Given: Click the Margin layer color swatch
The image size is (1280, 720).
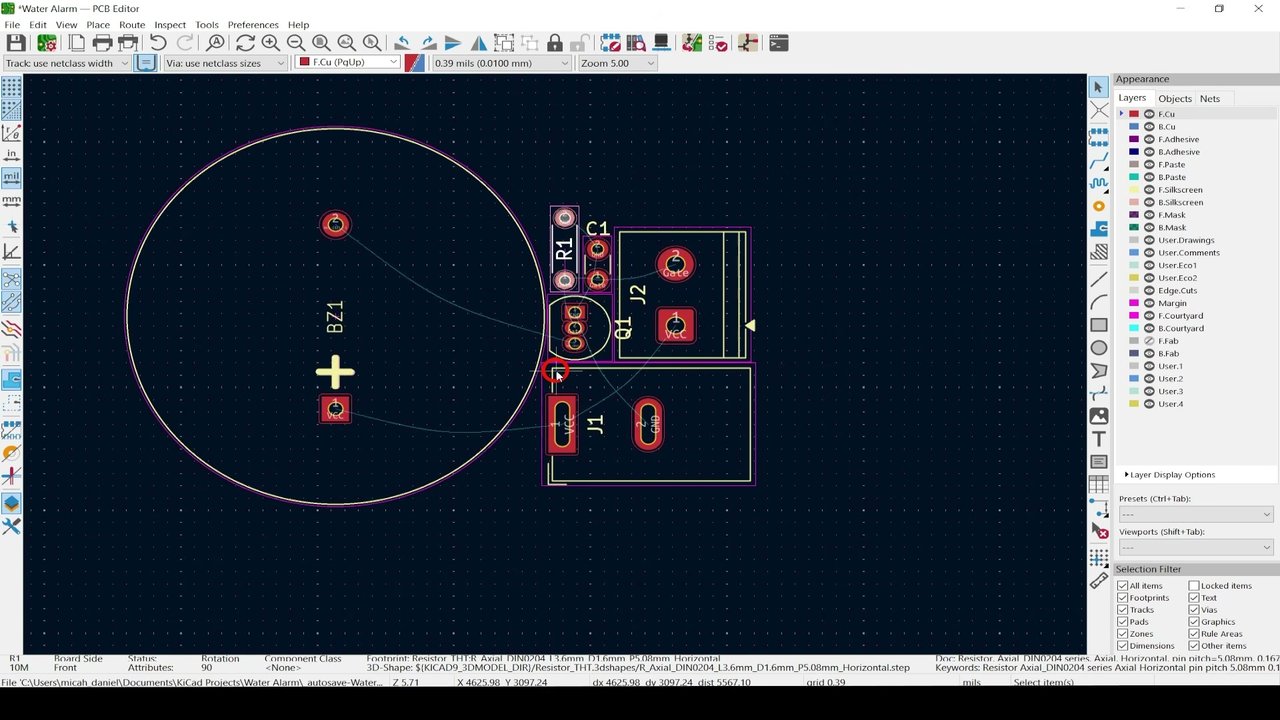Looking at the screenshot, I should [x=1134, y=303].
